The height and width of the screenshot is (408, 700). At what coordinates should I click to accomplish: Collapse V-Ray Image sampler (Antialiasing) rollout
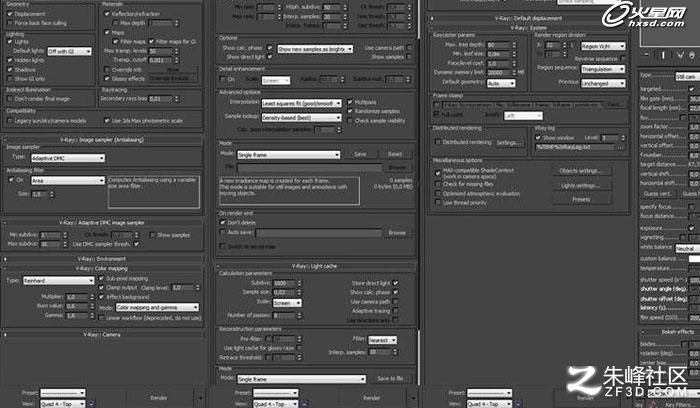pos(102,140)
